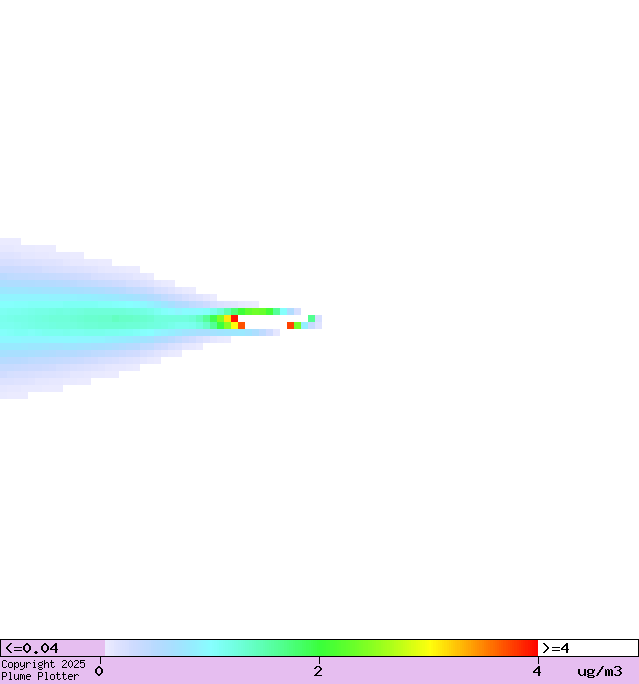Click the plume's rightmost blue tip
Viewport: 639px width, 684px height.
click(x=318, y=322)
